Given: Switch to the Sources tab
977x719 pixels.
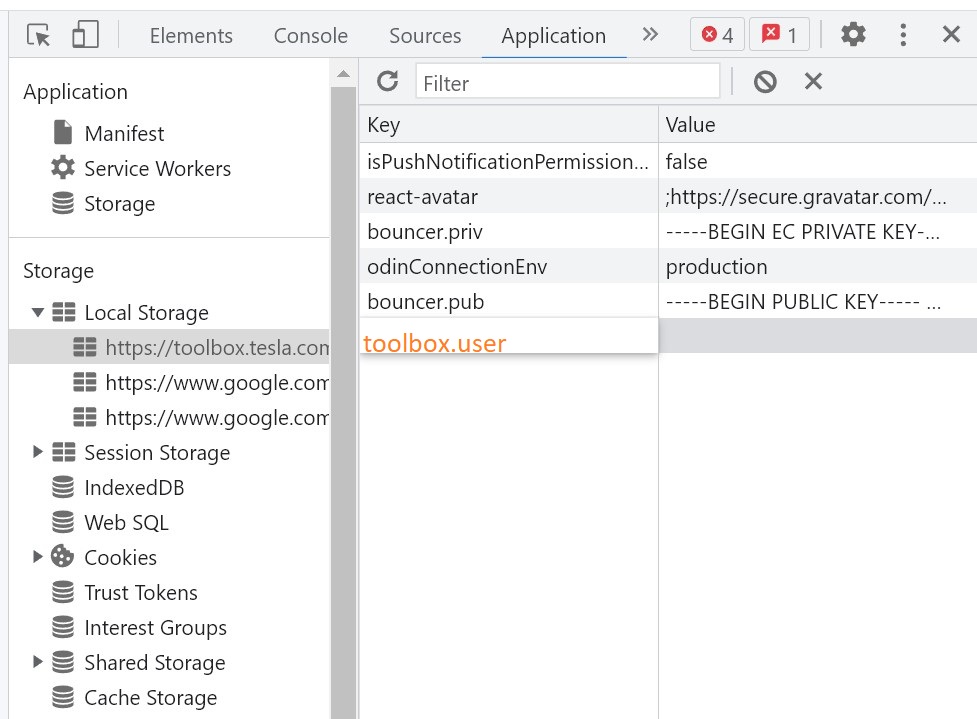Looking at the screenshot, I should 425,36.
